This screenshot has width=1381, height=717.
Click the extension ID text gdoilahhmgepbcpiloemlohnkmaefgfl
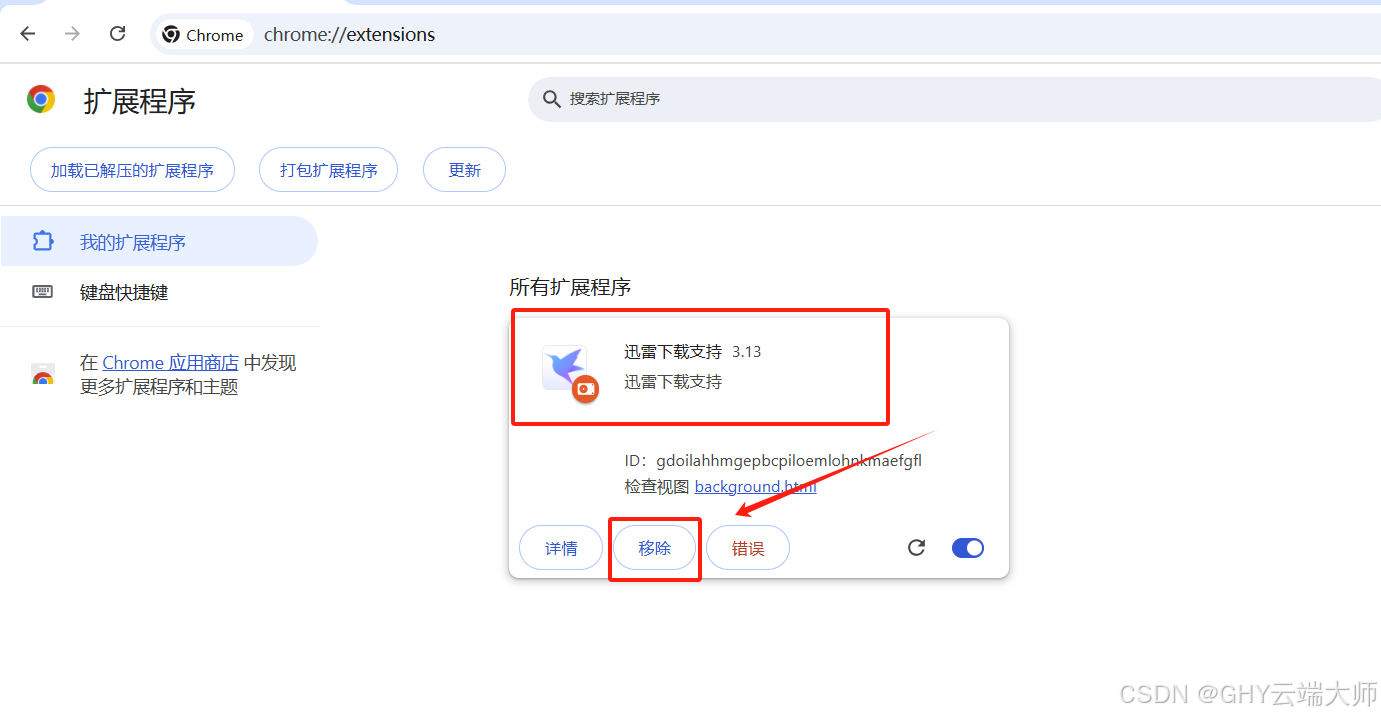tap(789, 461)
